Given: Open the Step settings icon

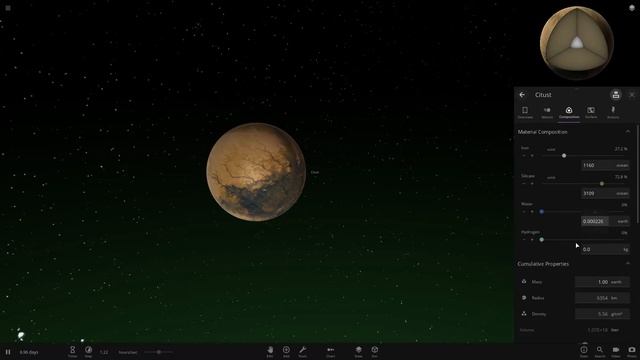Looking at the screenshot, I should [x=88, y=351].
